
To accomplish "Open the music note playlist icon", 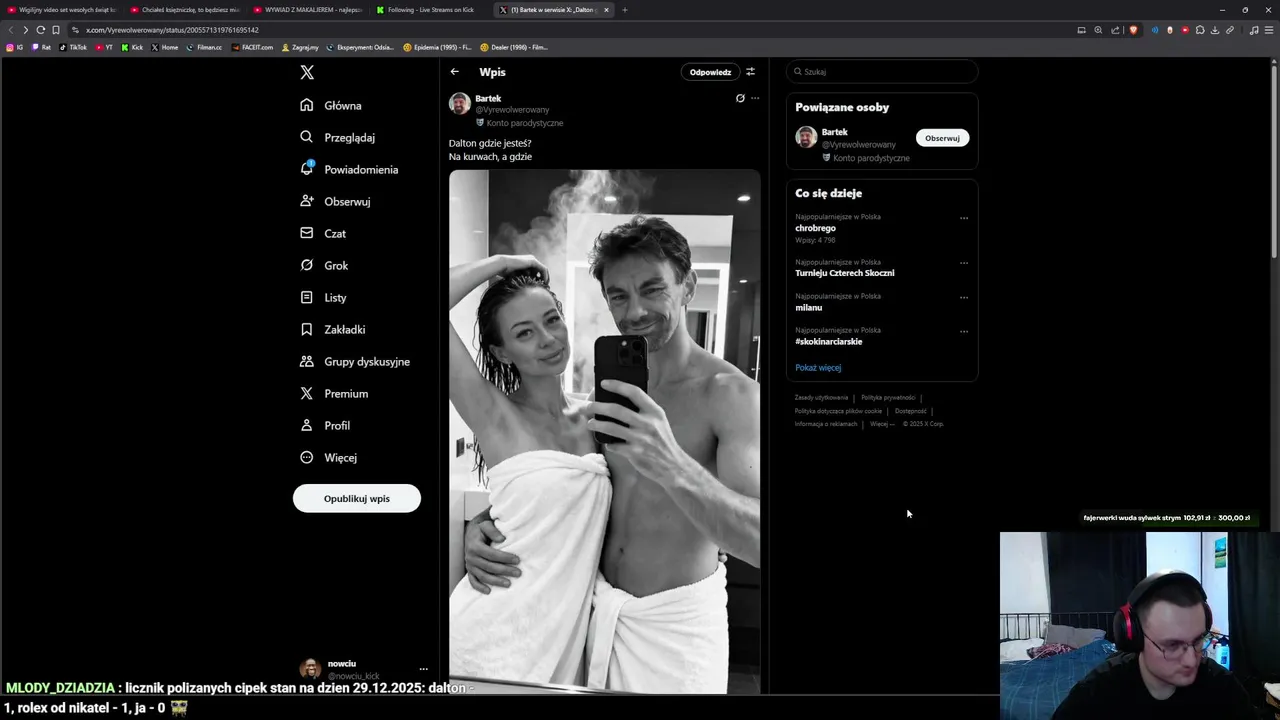I will pos(1254,30).
